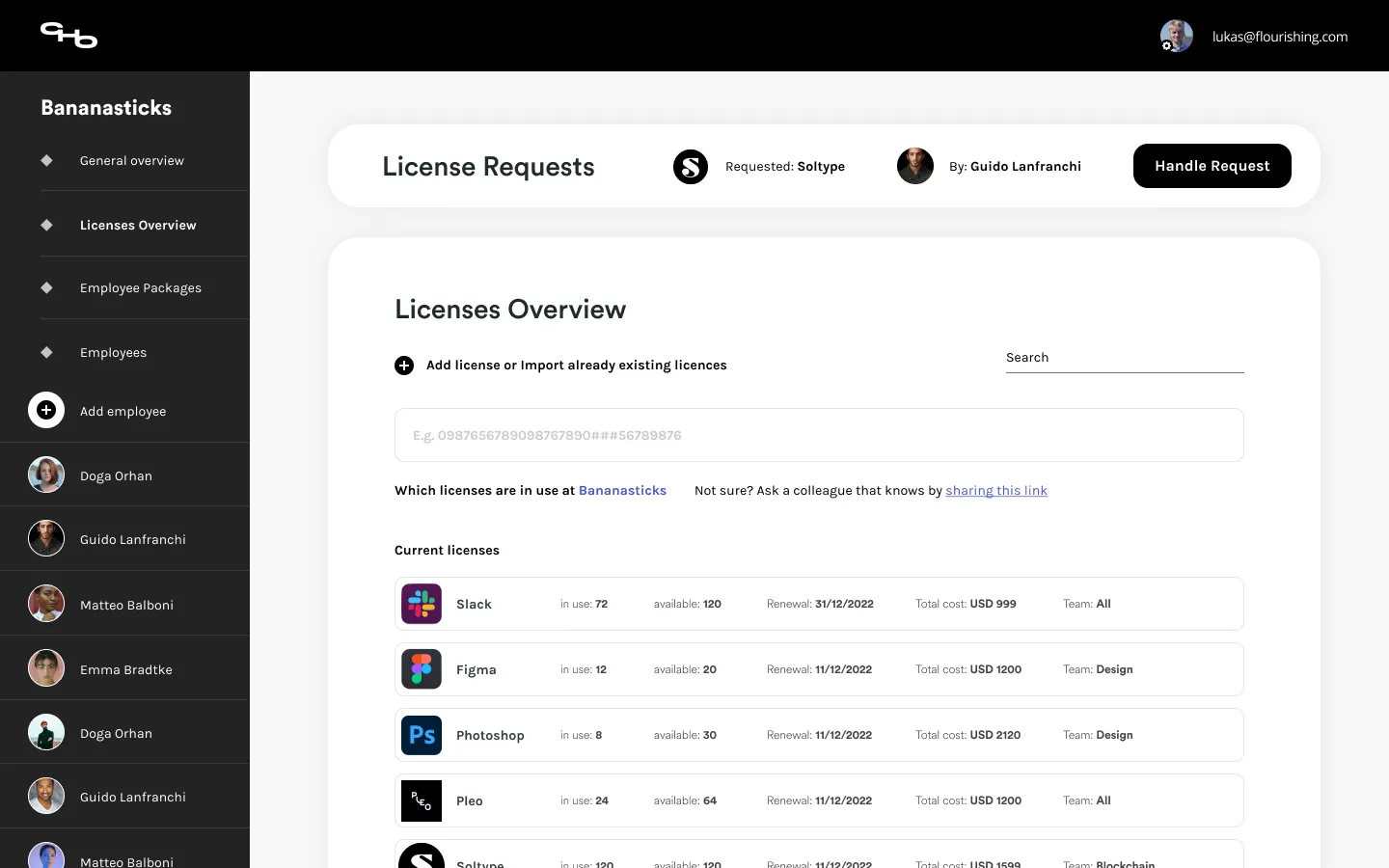Click Add license or Import existing licences
This screenshot has height=868, width=1389.
tap(577, 366)
